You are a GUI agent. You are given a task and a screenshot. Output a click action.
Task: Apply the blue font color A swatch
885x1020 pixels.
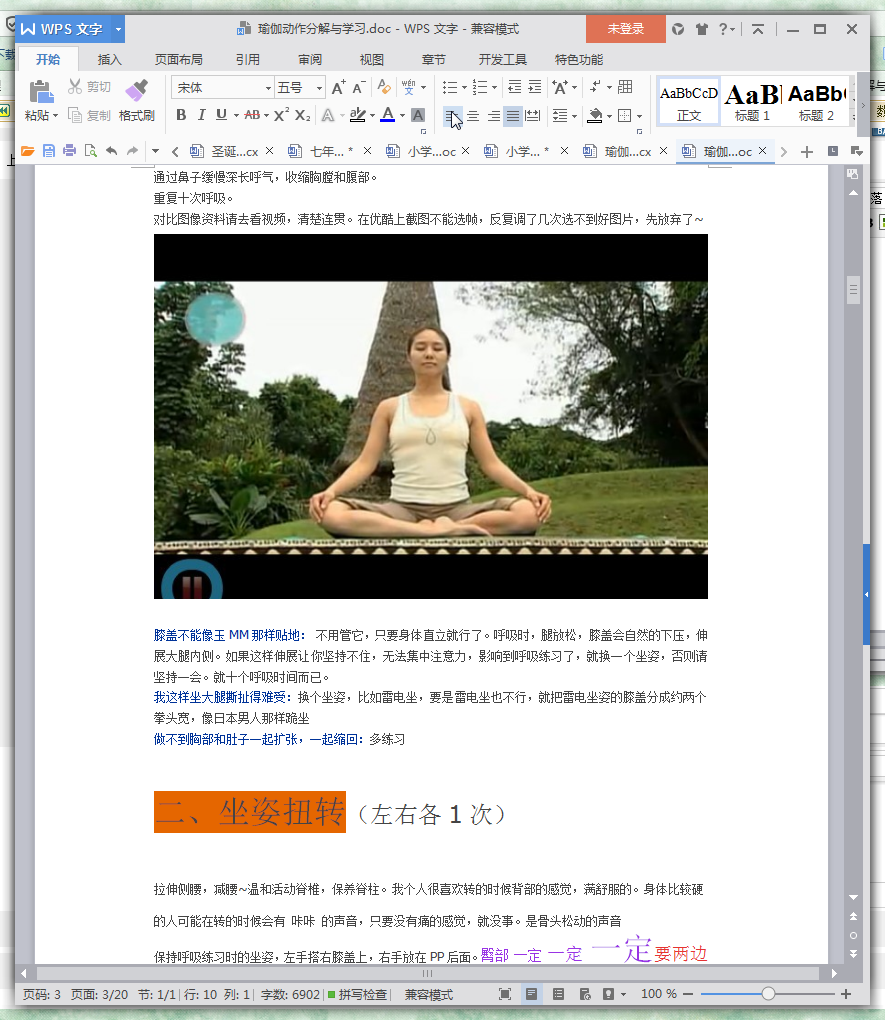coord(388,115)
